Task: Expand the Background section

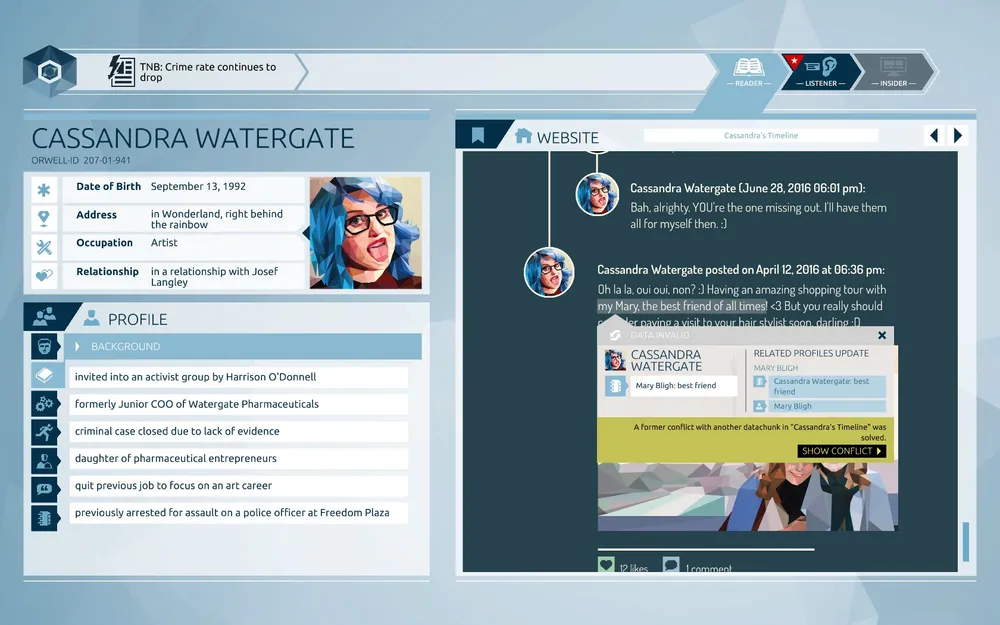Action: pyautogui.click(x=242, y=346)
